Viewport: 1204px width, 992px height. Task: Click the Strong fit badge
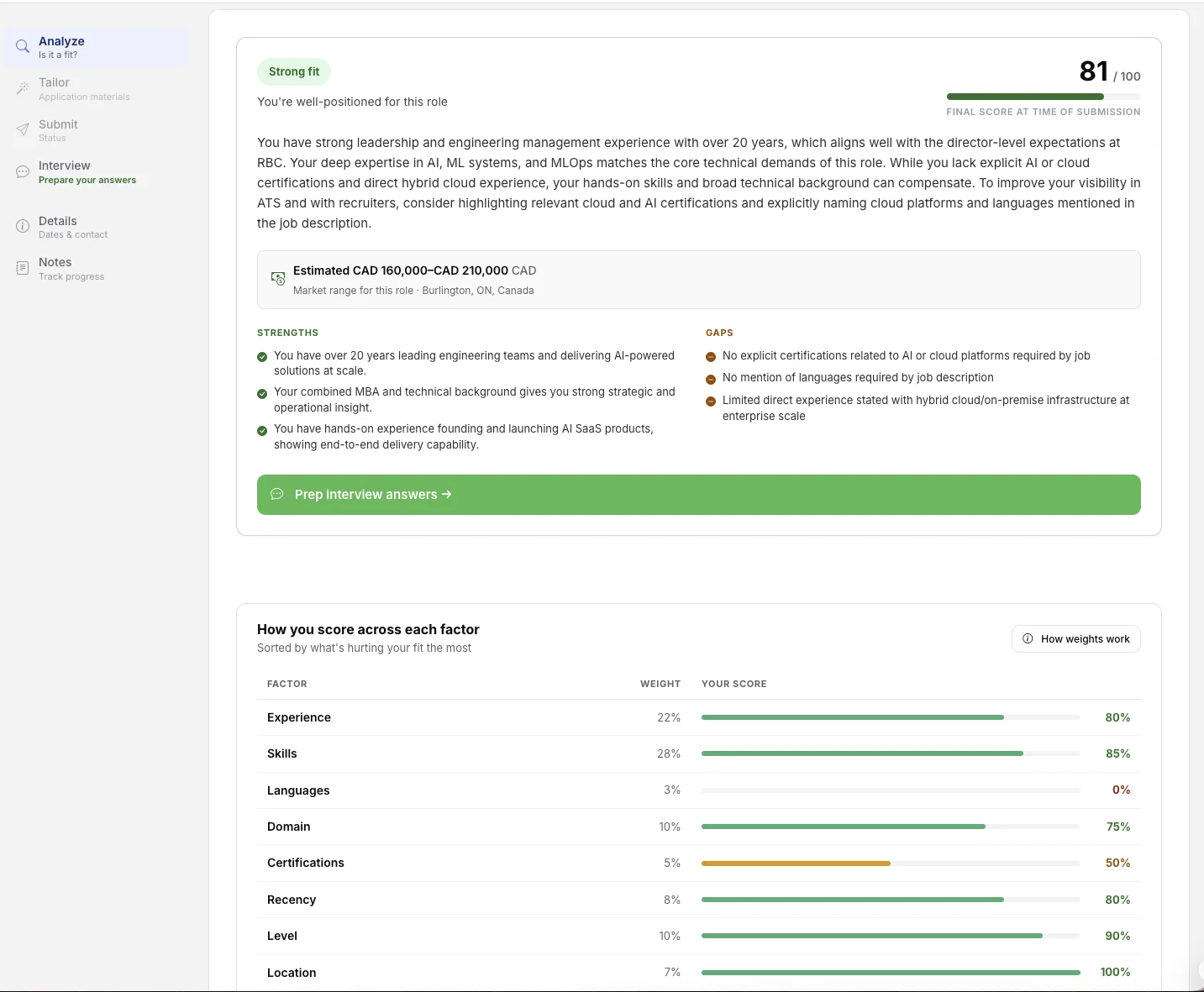293,71
